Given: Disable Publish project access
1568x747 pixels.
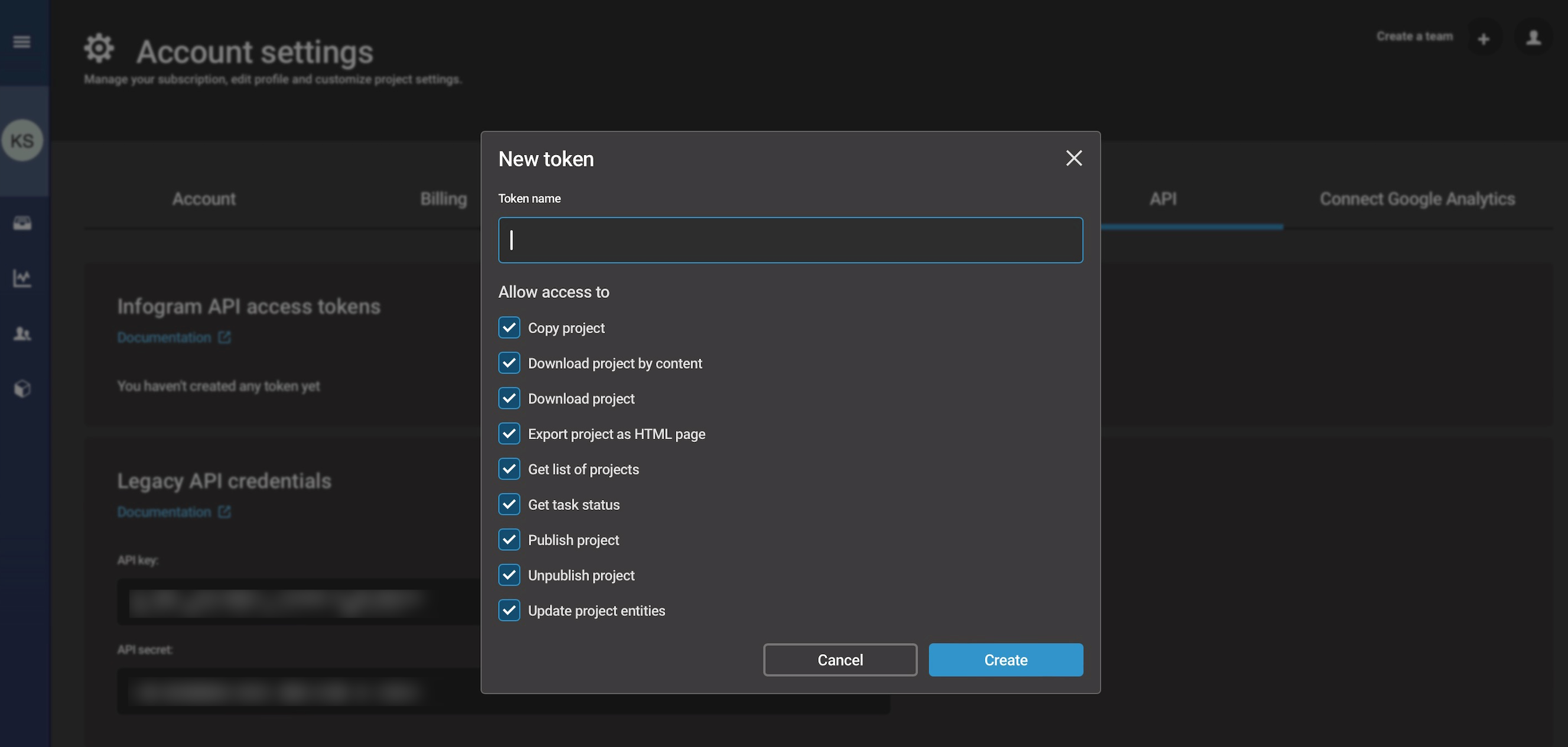Looking at the screenshot, I should (509, 540).
